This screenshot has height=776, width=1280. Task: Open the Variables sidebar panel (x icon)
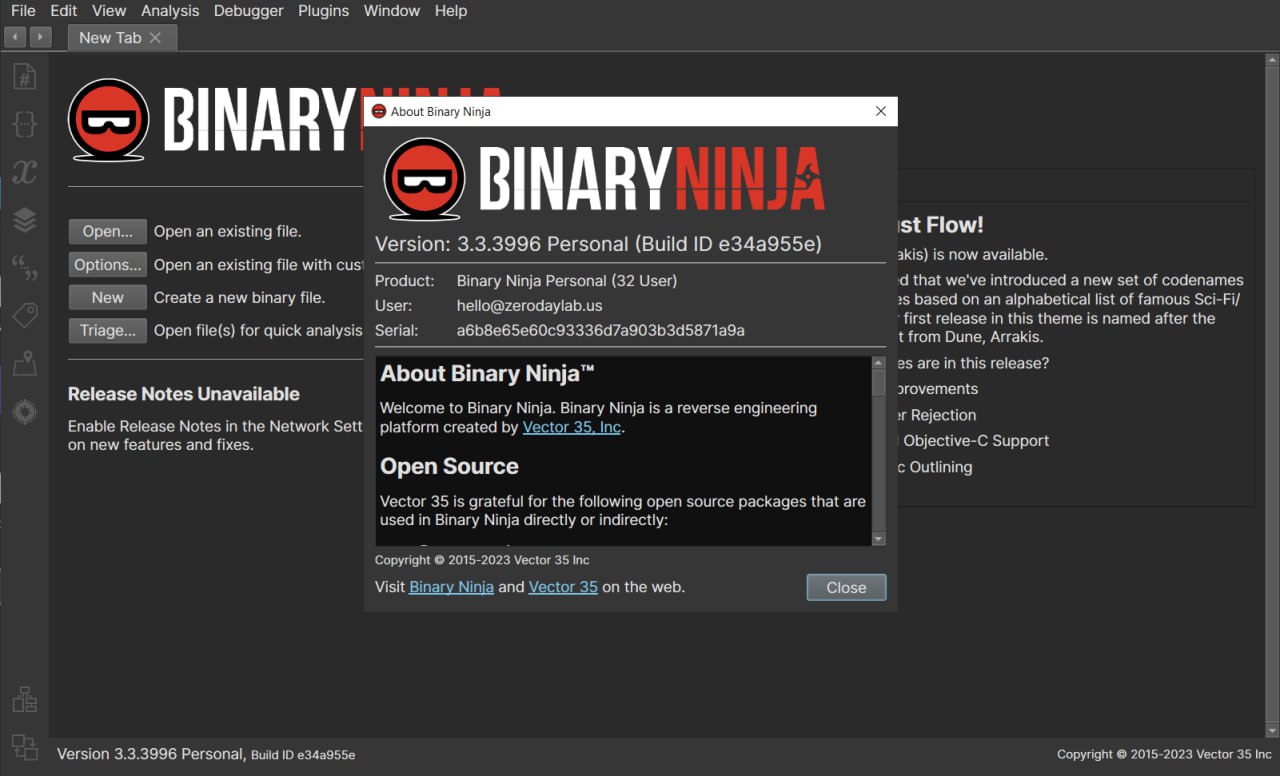25,172
